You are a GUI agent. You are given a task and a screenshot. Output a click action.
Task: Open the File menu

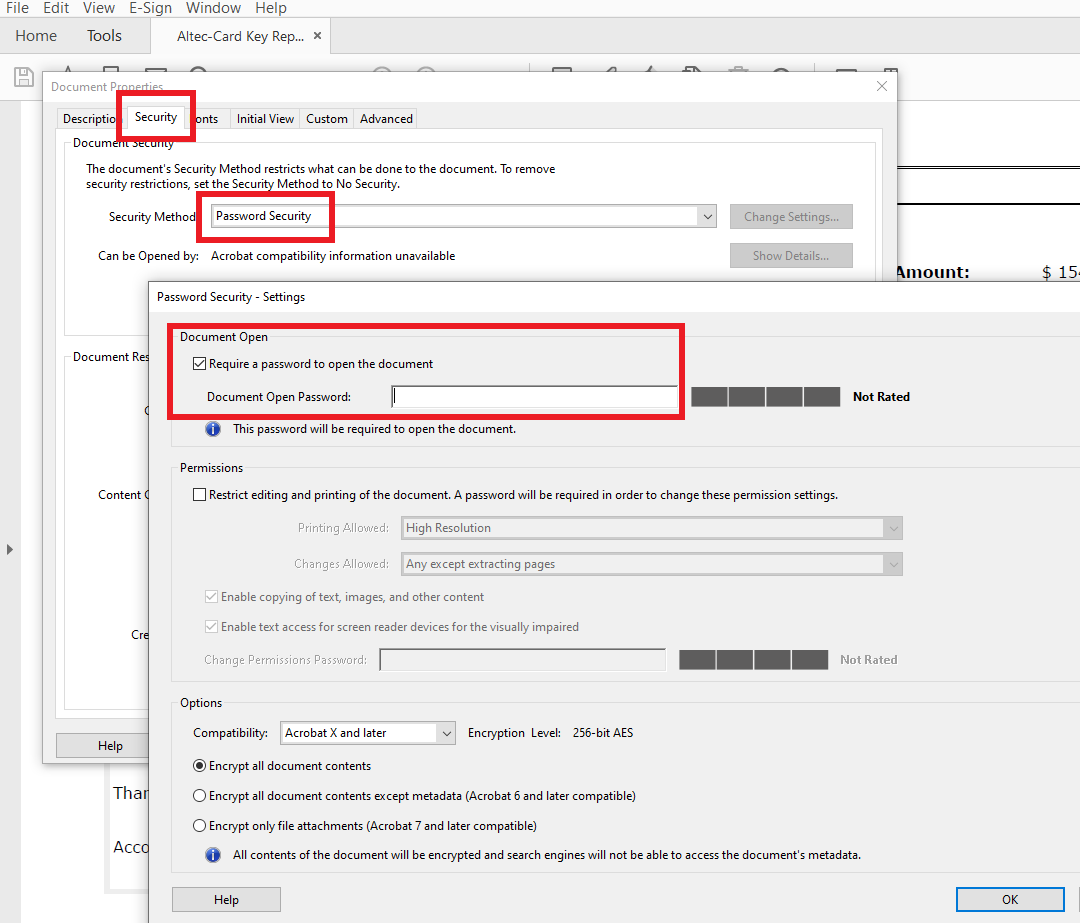coord(17,8)
